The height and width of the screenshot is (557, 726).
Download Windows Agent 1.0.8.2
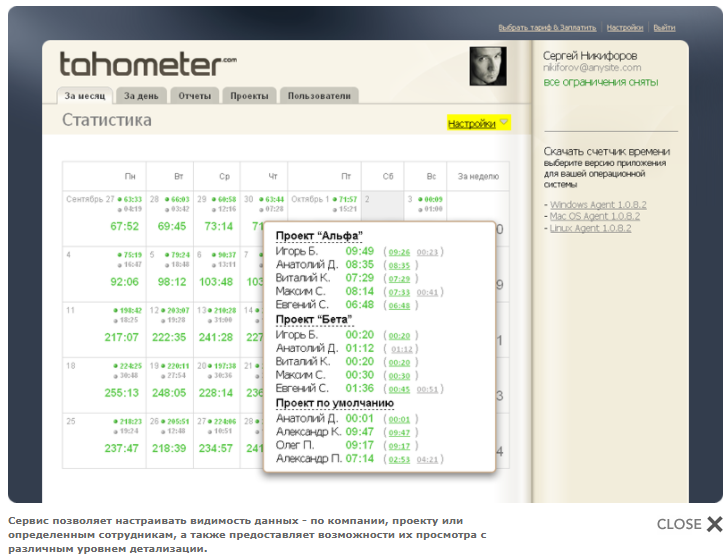(598, 205)
